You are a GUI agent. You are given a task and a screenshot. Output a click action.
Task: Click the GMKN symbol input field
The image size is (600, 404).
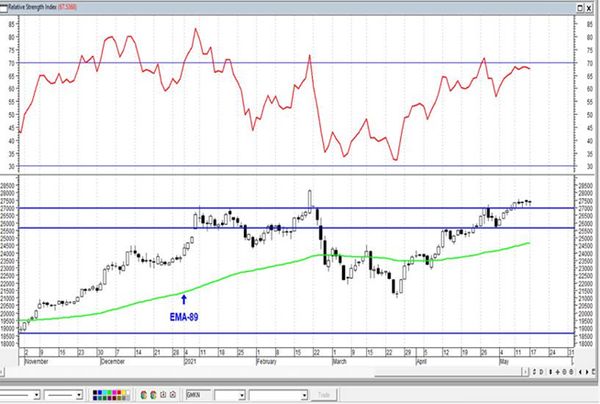click(x=199, y=394)
